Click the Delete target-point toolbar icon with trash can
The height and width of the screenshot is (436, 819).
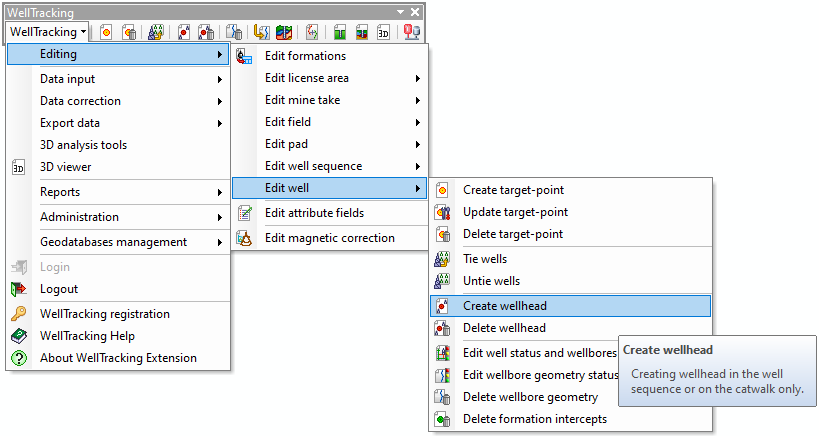[129, 32]
